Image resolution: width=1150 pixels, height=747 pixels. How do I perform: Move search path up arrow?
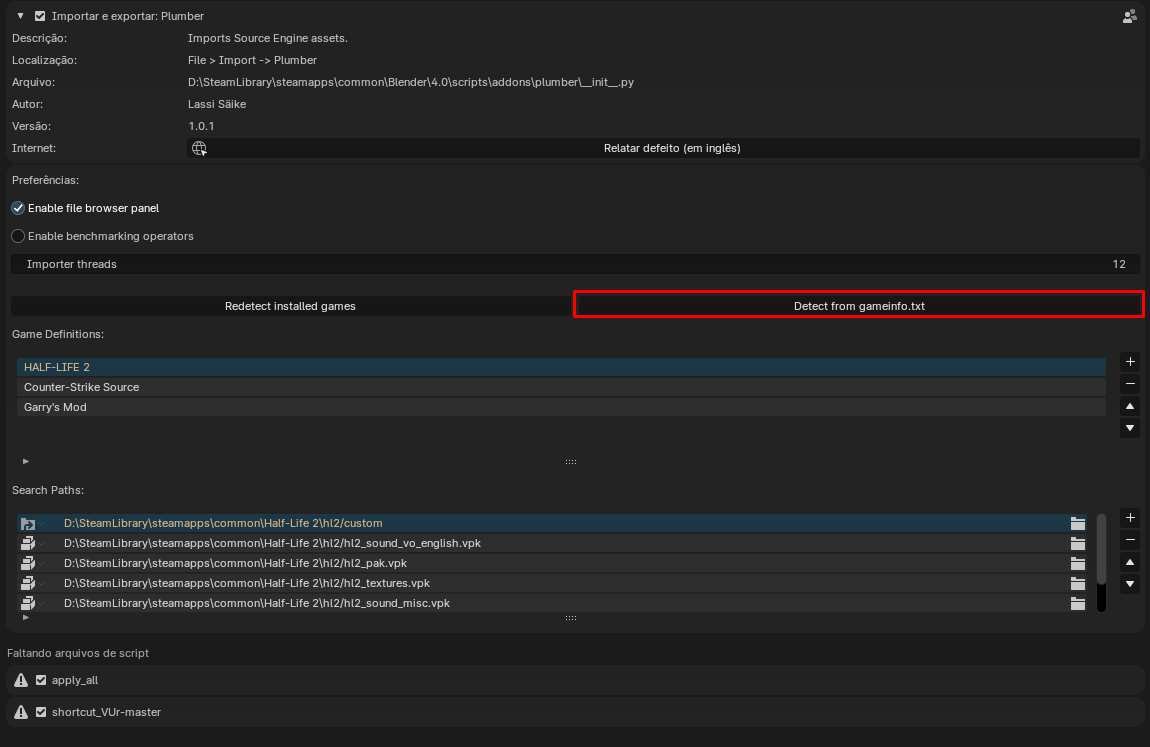coord(1130,562)
